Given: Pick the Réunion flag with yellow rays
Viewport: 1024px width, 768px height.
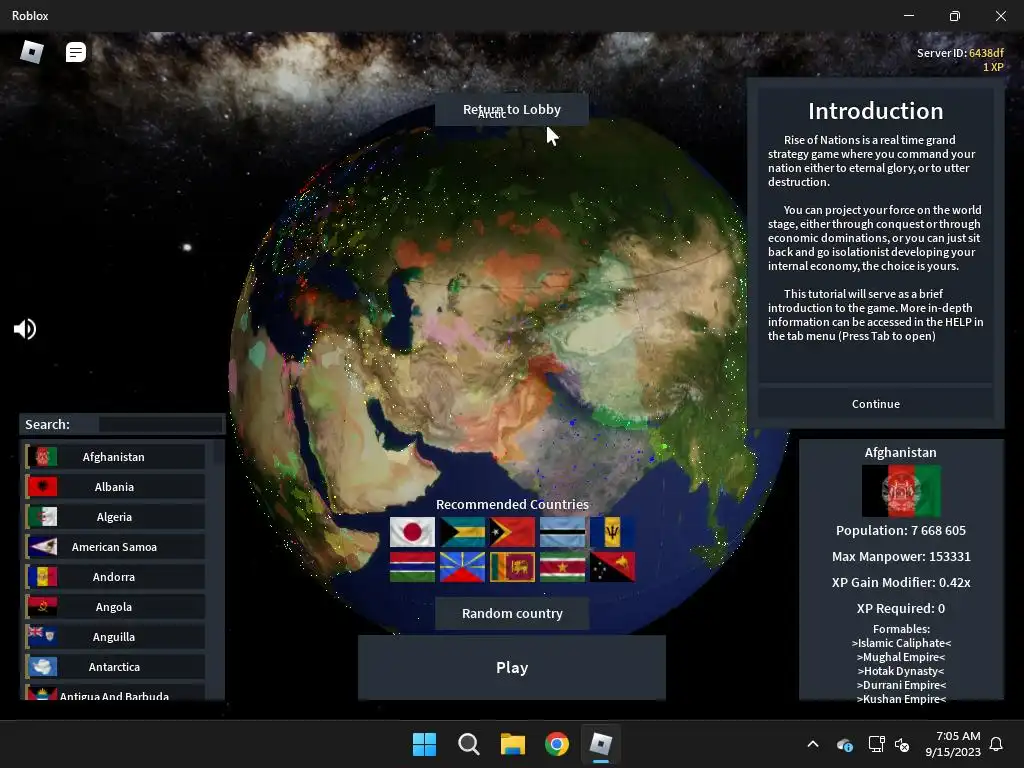Looking at the screenshot, I should pos(462,567).
